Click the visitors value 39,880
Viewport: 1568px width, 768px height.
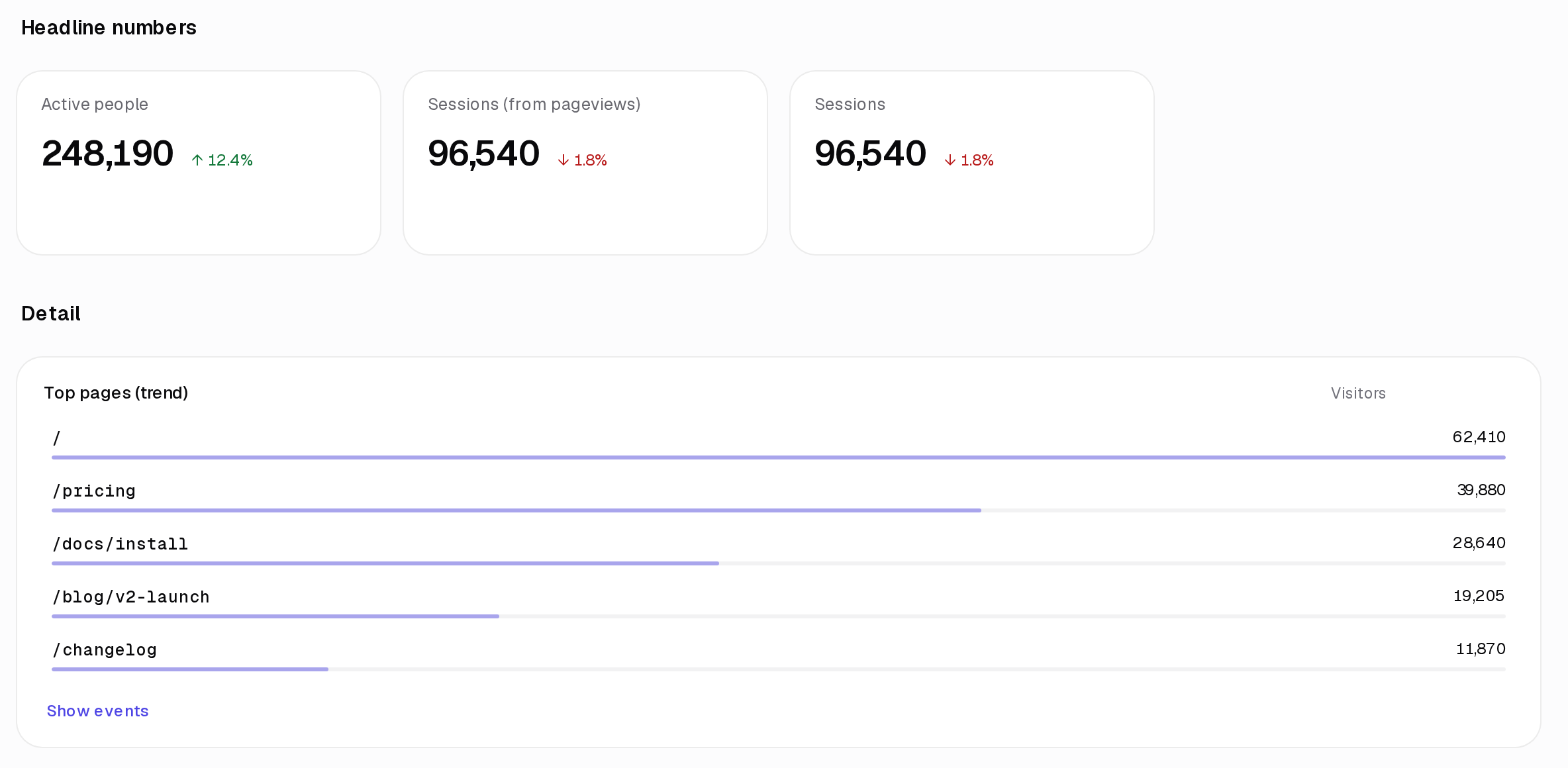[x=1481, y=490]
